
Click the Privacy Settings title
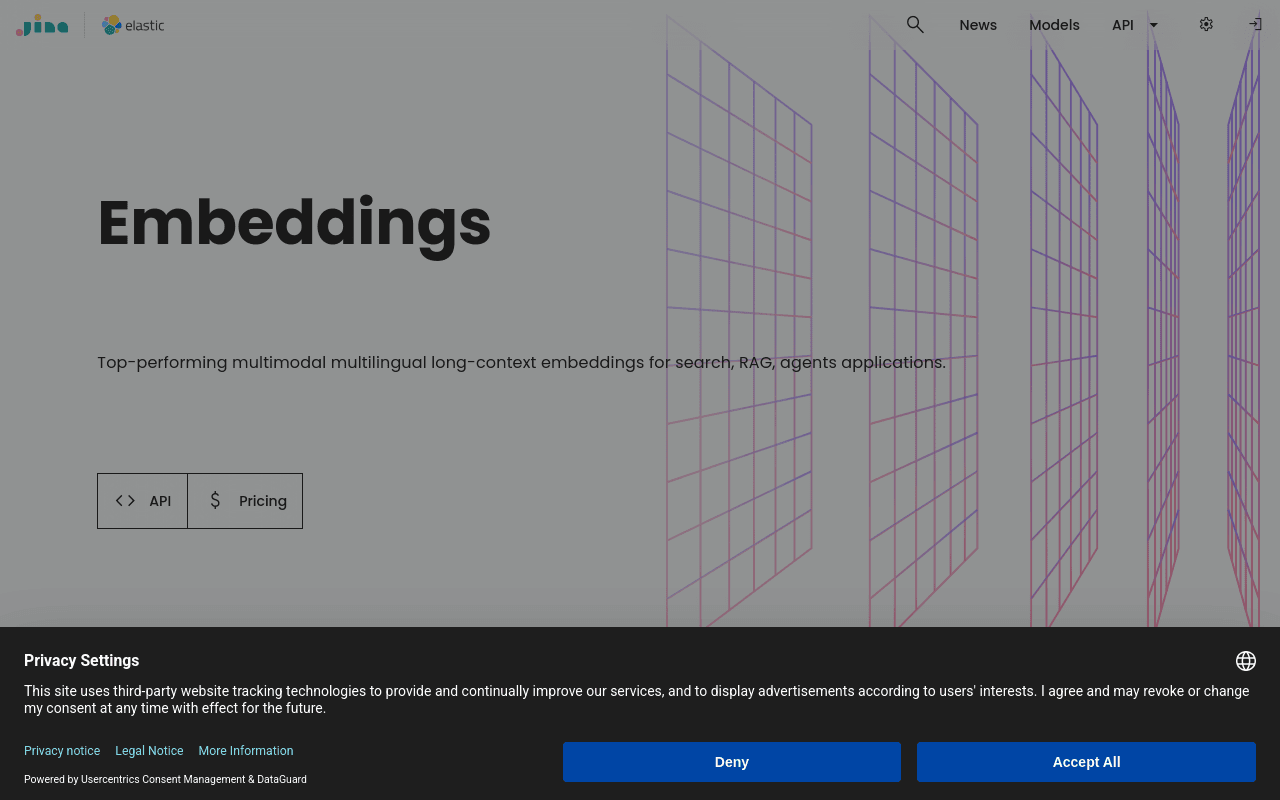(81, 660)
